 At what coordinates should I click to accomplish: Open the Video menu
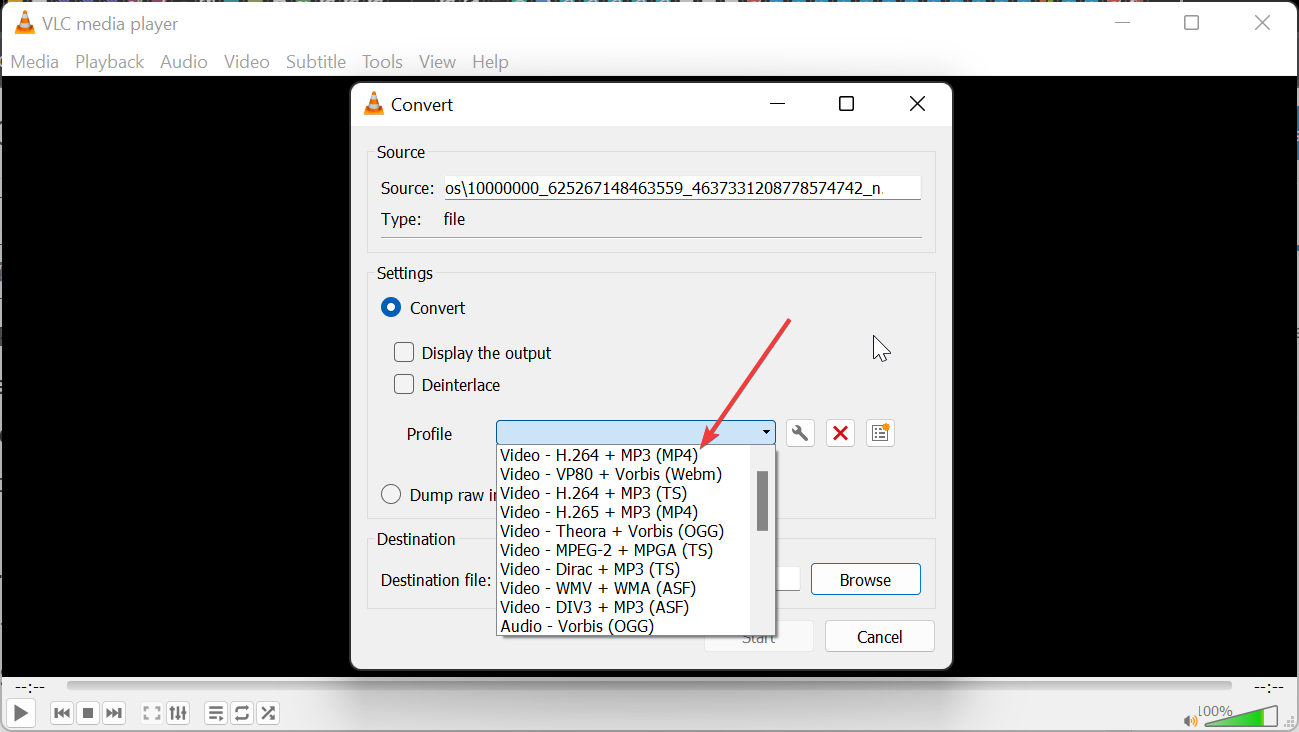click(247, 62)
